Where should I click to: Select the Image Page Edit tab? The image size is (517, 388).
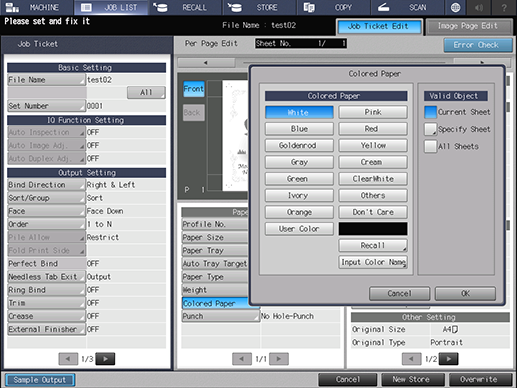469,26
